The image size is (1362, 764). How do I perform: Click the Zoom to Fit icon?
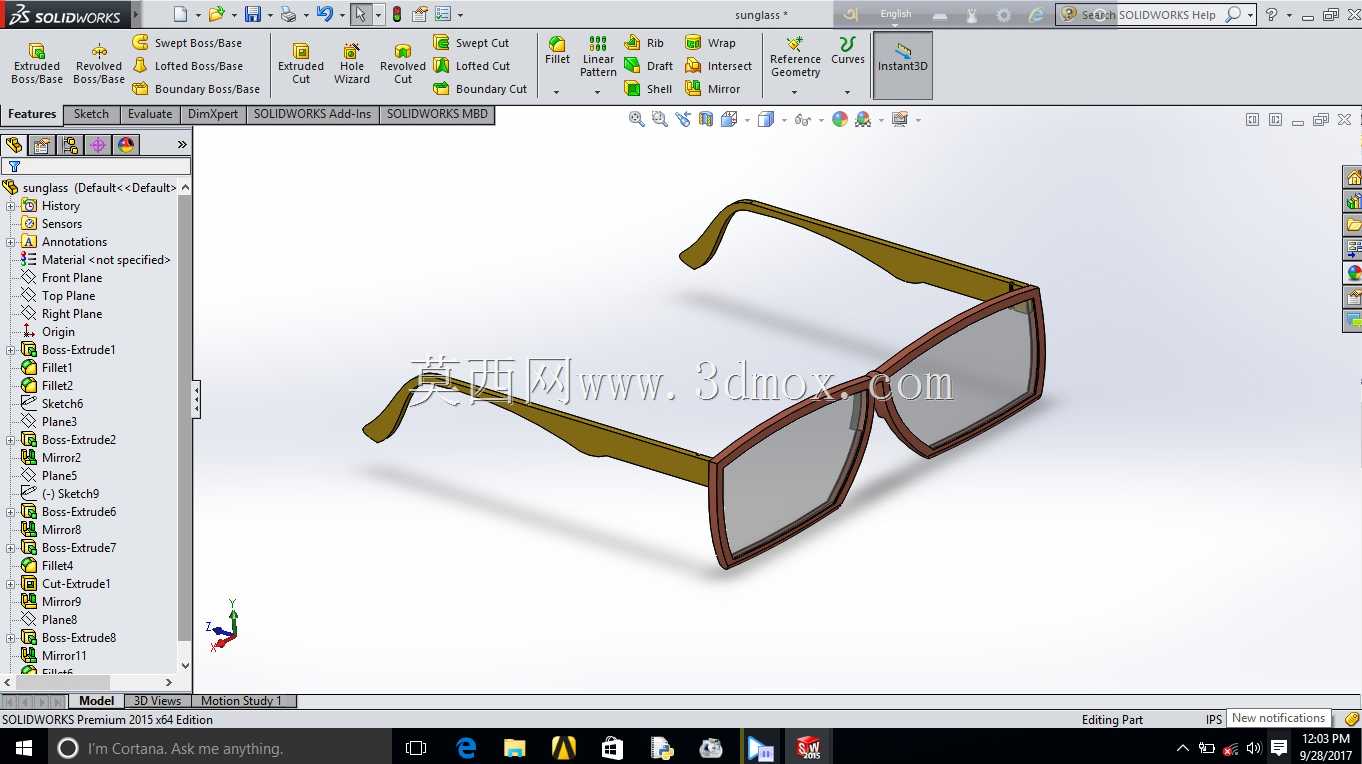click(636, 119)
